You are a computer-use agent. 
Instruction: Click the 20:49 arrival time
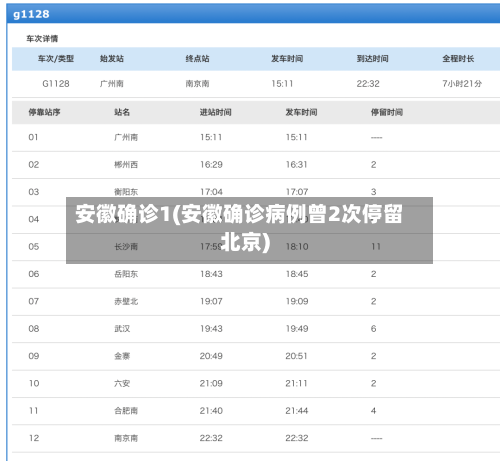(211, 356)
